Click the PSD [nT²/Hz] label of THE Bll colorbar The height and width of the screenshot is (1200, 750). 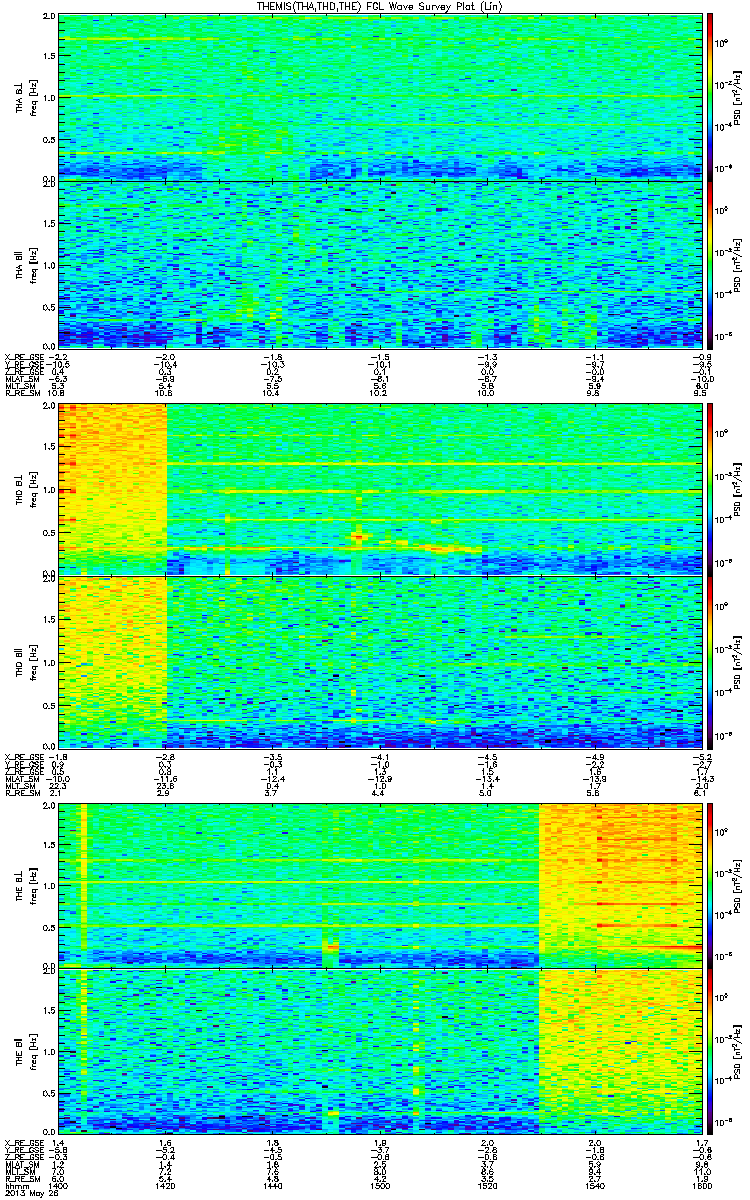click(738, 1050)
